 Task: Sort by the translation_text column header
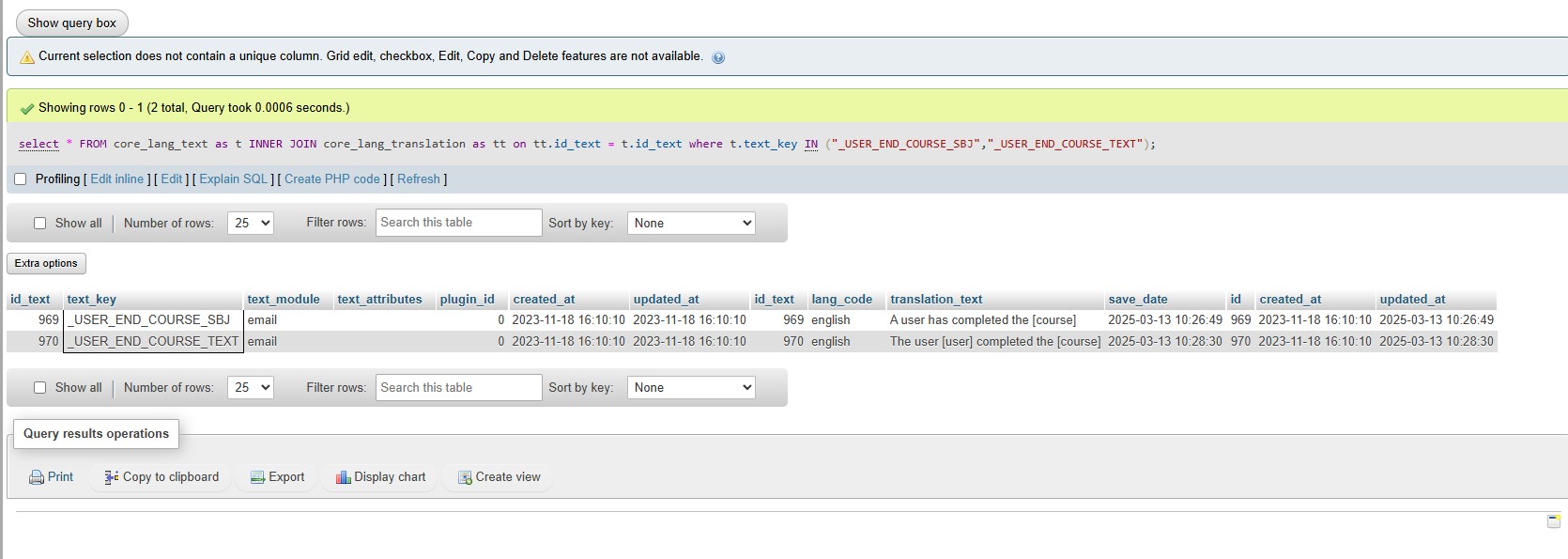click(x=936, y=300)
